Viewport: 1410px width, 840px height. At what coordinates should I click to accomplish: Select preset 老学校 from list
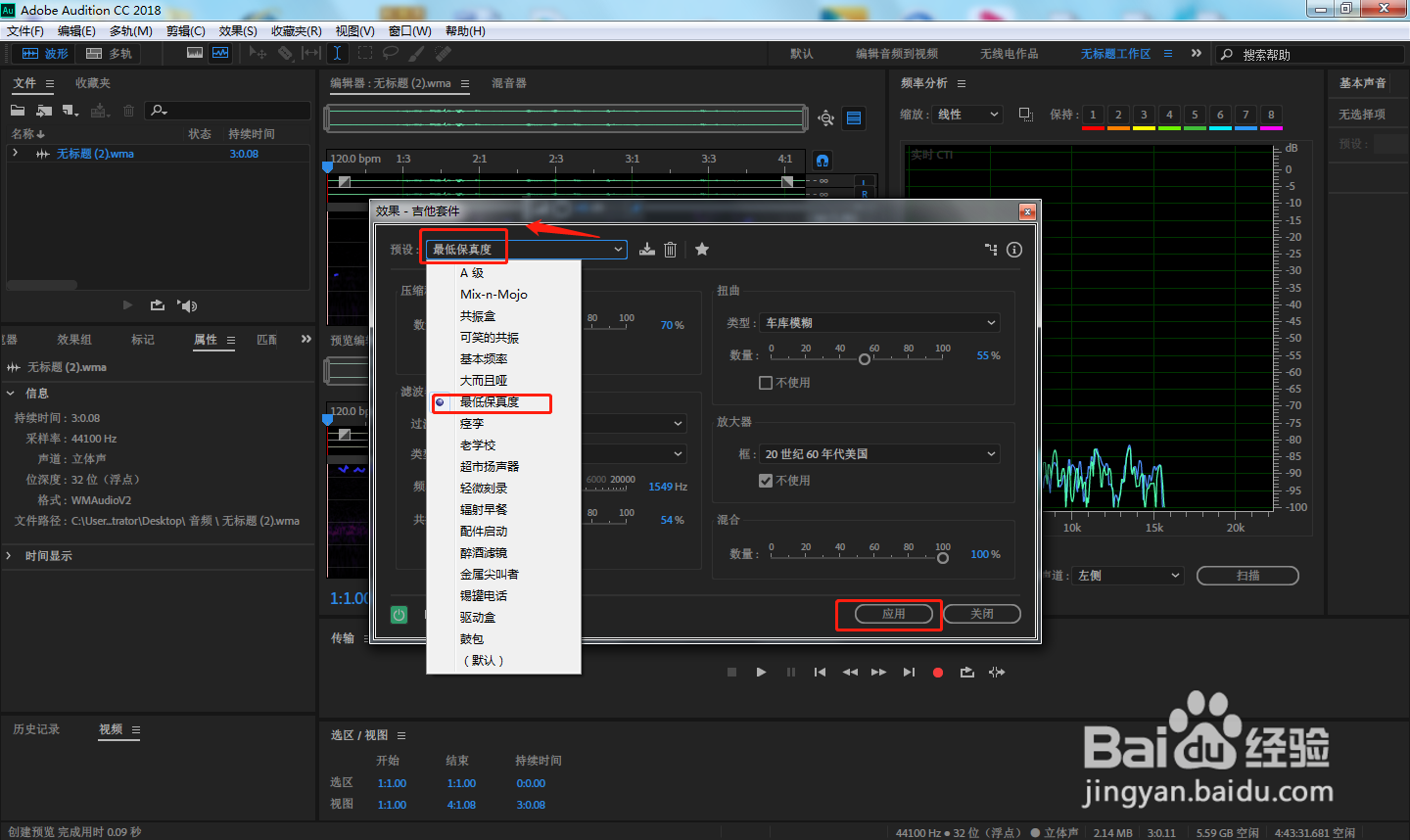click(478, 445)
